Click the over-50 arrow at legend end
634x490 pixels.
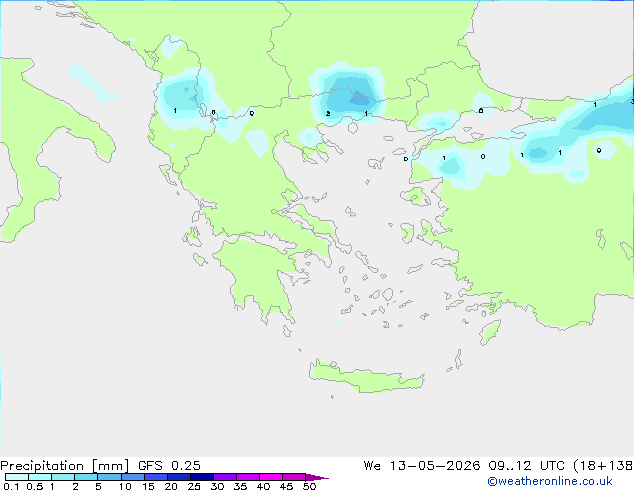317,477
